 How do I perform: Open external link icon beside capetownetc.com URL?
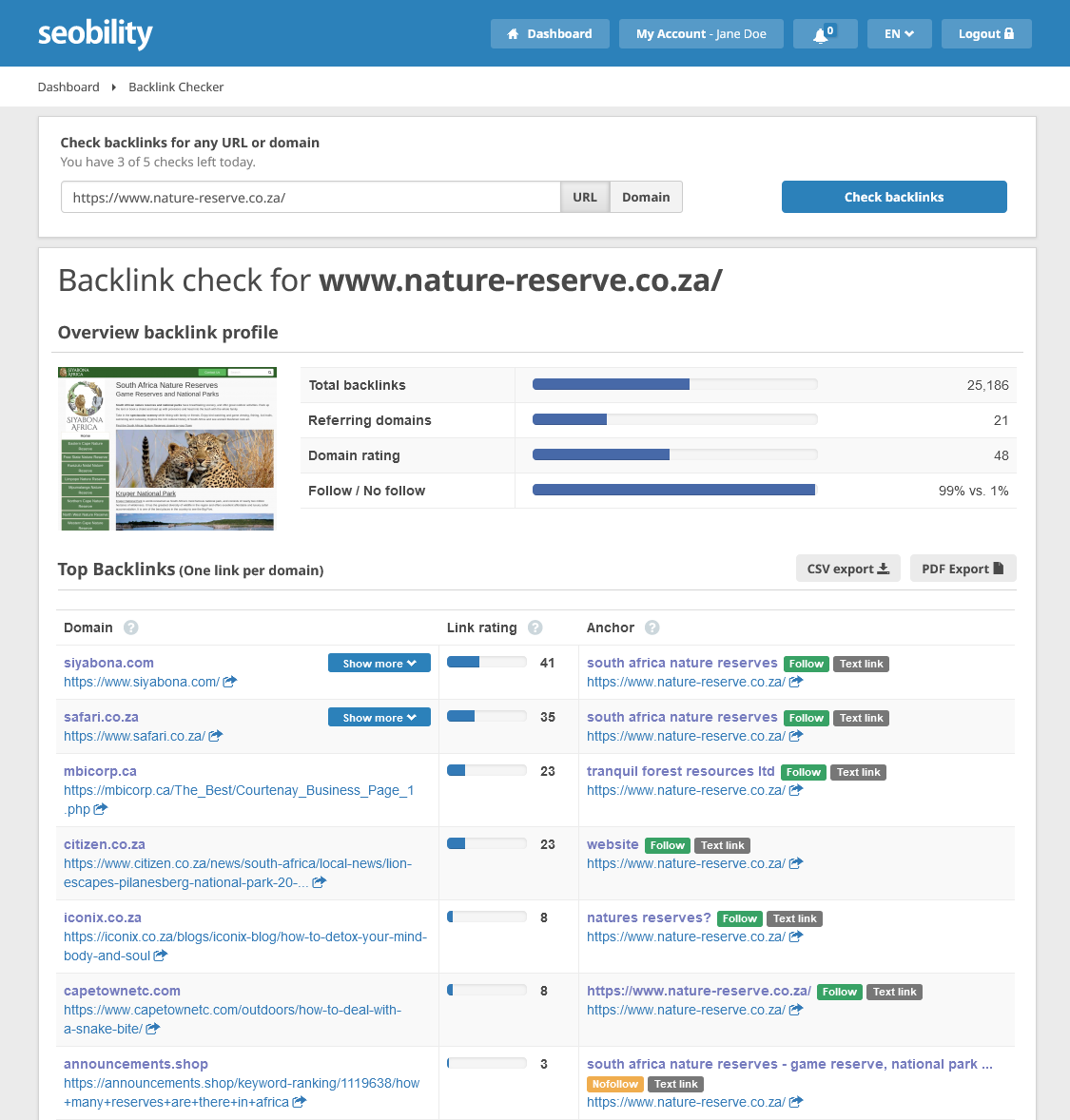(x=152, y=1029)
